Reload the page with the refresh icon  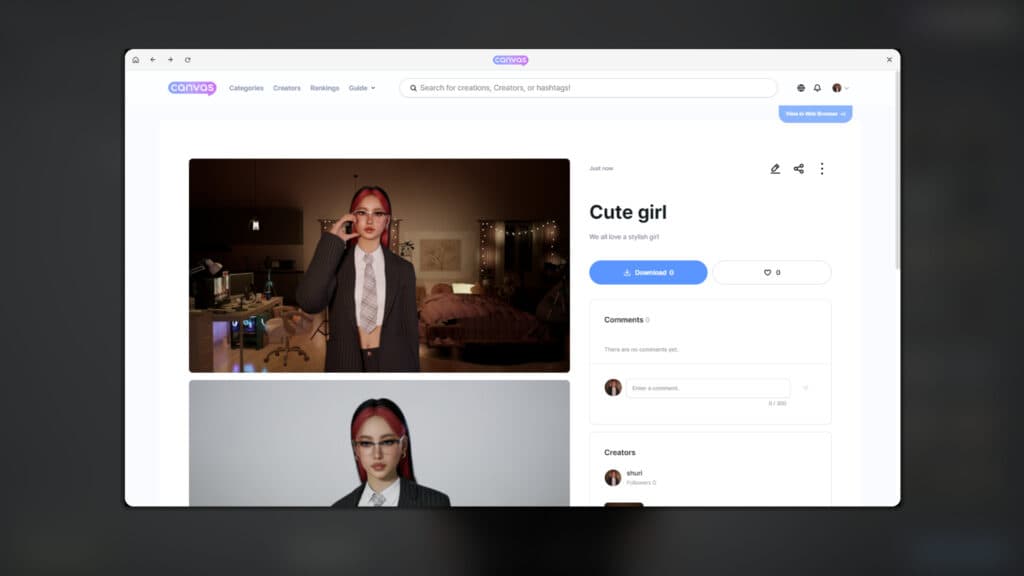pos(187,60)
